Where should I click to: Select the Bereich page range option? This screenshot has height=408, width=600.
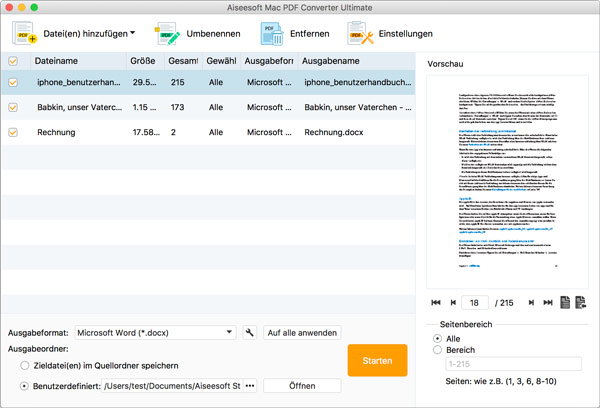pos(437,350)
